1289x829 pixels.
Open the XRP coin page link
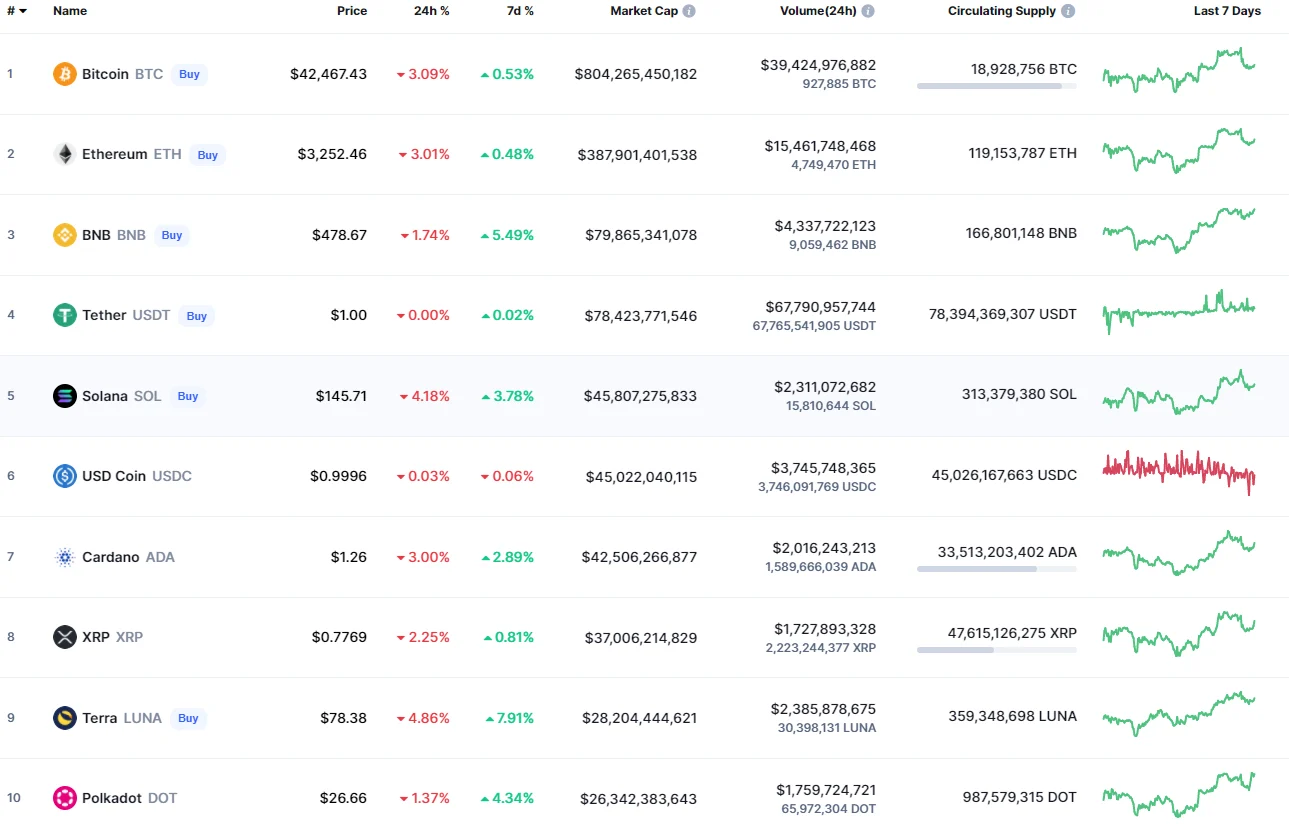96,637
